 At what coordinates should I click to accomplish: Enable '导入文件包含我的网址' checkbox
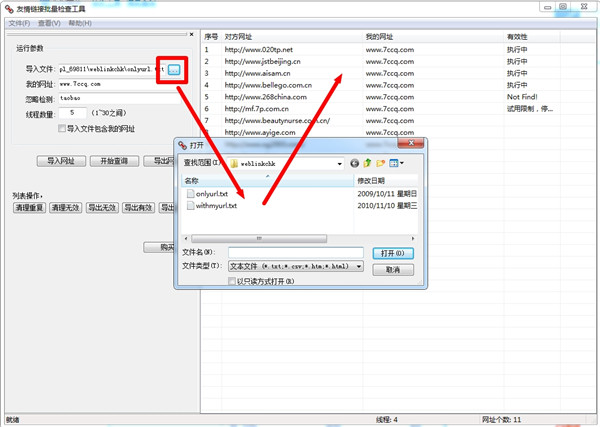pyautogui.click(x=62, y=129)
